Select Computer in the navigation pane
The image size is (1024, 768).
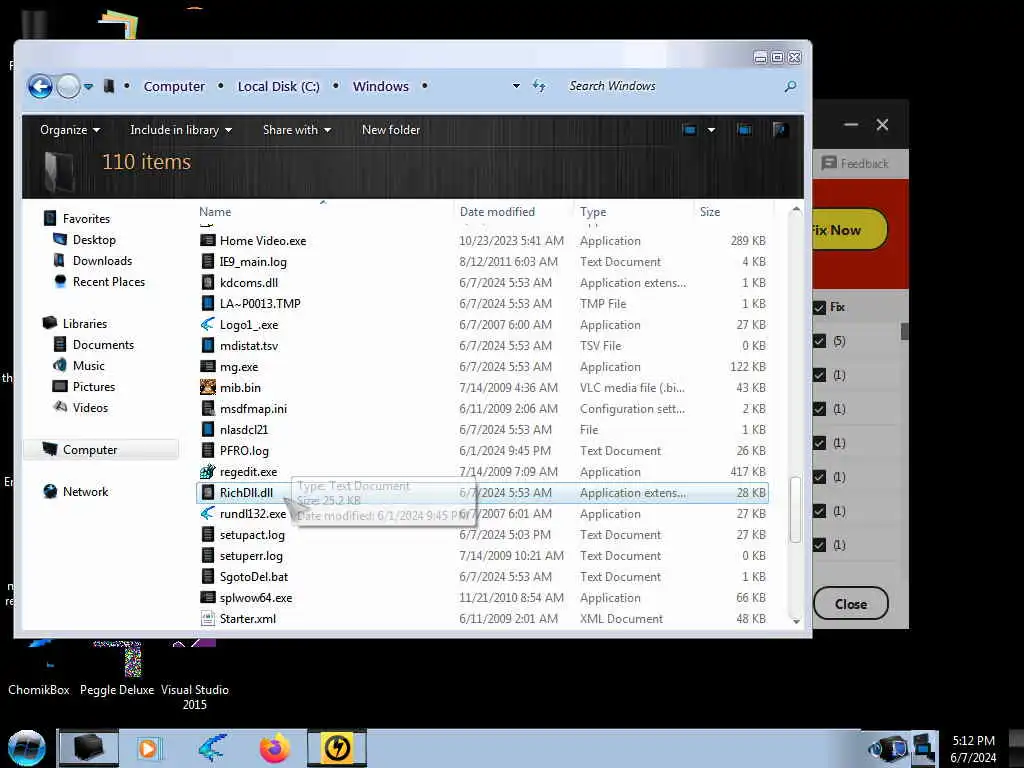90,449
